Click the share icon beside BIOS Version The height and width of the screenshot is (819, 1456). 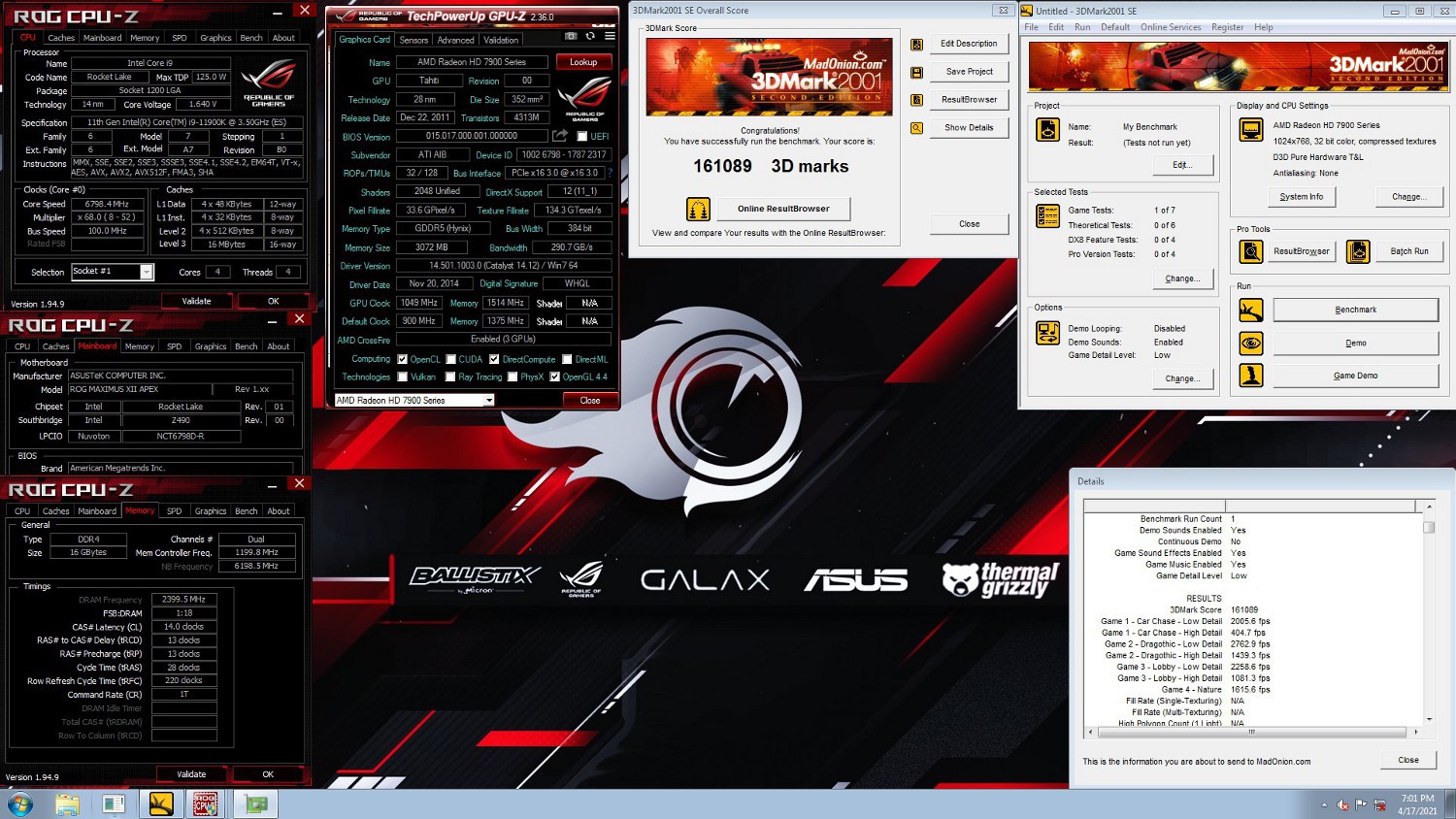(x=560, y=136)
